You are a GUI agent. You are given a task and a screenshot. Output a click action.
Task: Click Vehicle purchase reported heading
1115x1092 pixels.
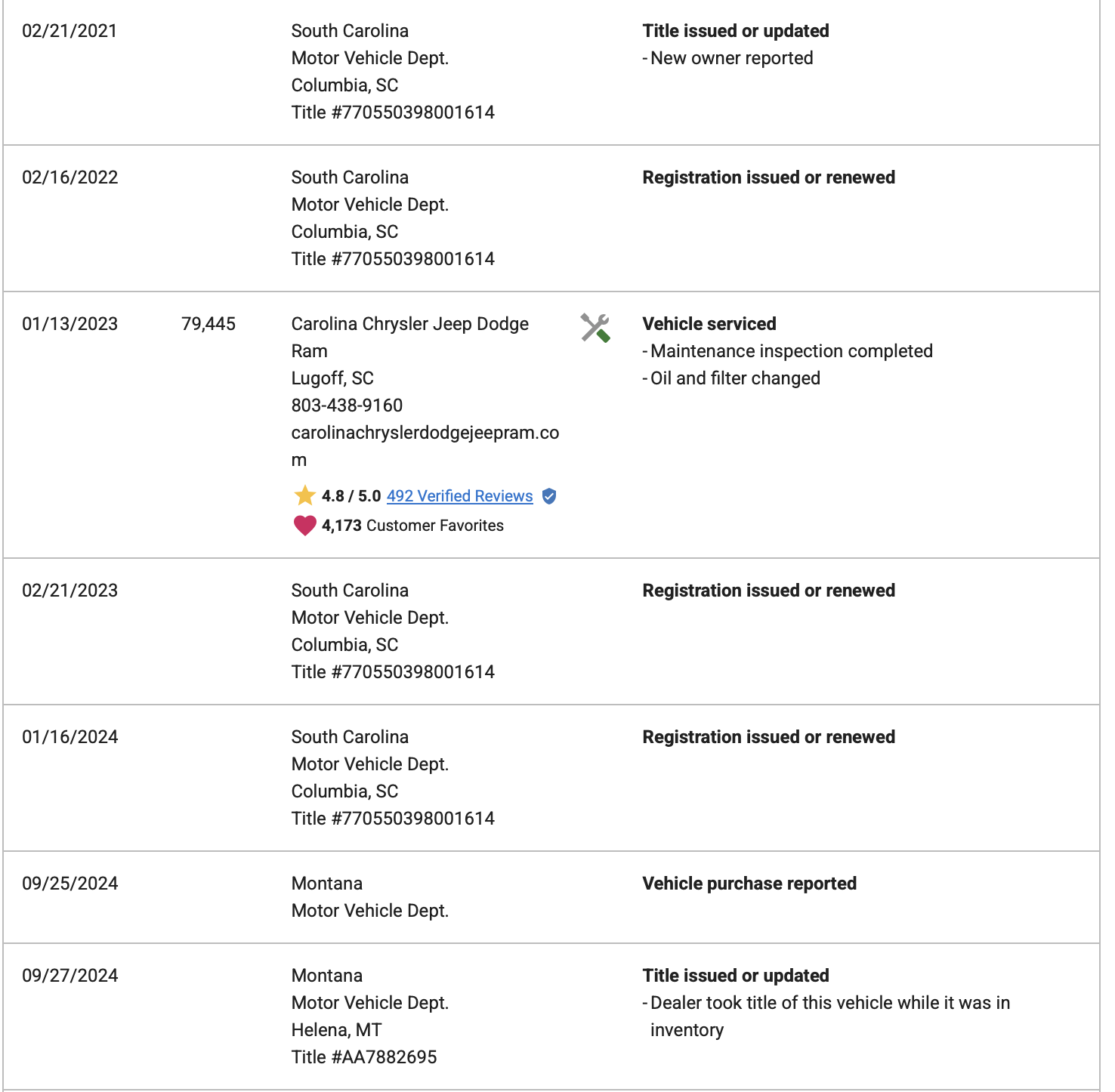(x=749, y=884)
